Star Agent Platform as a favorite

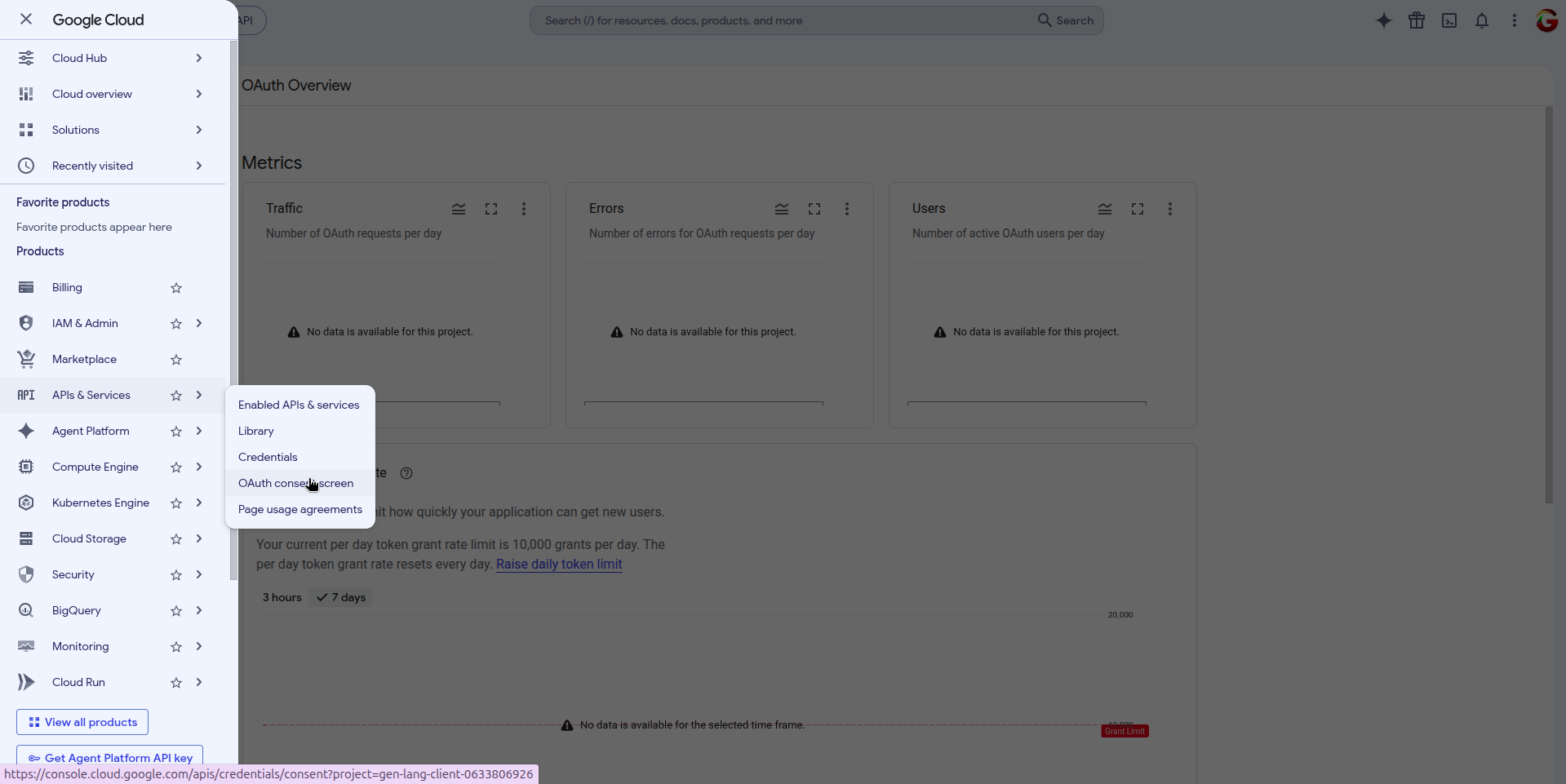(x=176, y=431)
